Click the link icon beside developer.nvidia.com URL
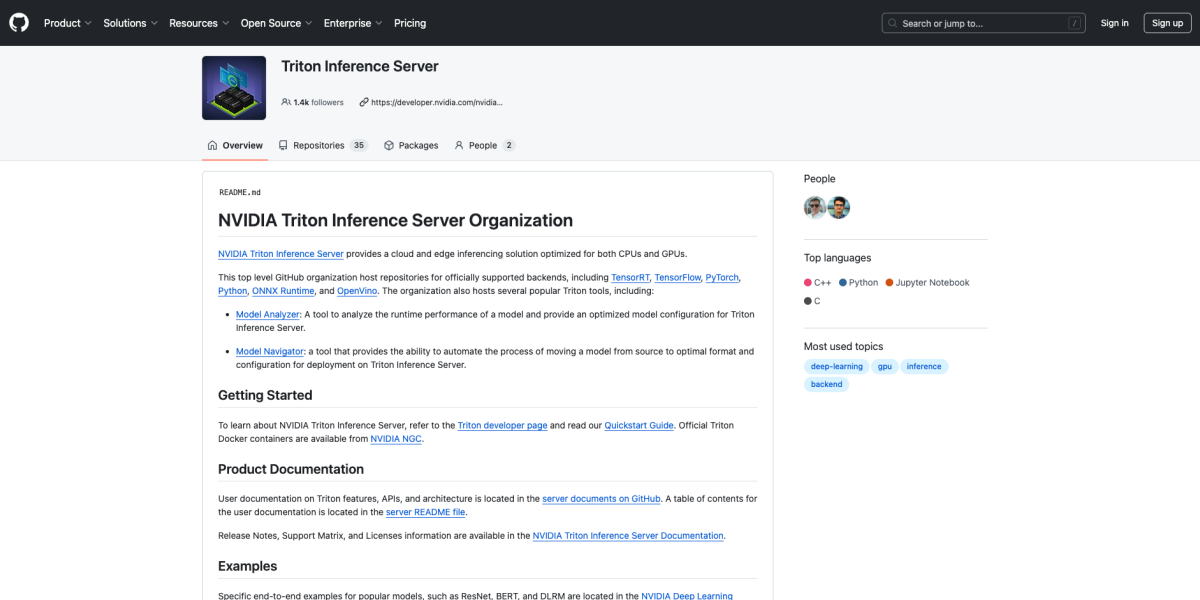Screen dimensions: 1200x600 (x=364, y=102)
